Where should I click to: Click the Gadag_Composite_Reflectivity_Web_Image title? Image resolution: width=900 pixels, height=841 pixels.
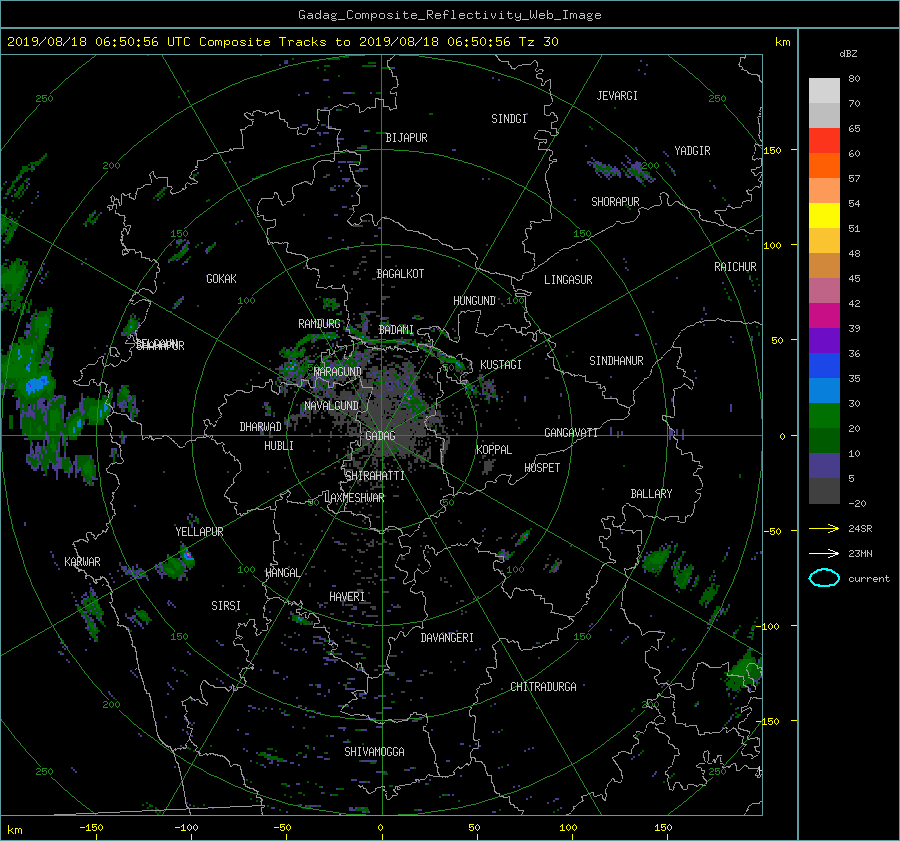click(x=449, y=15)
